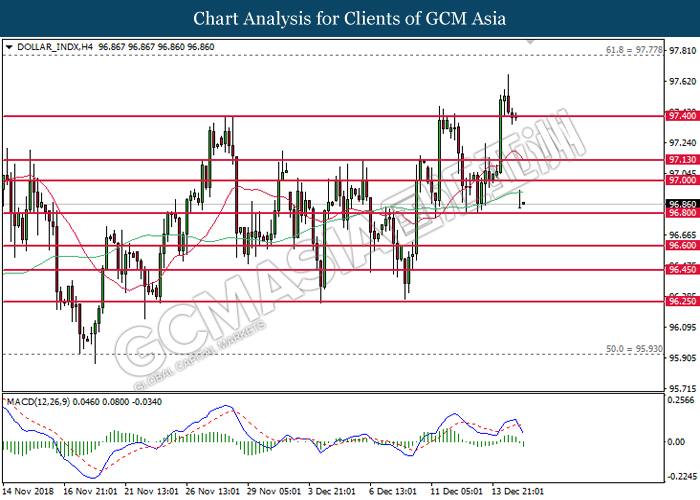This screenshot has height=500, width=700.
Task: Click the 95.715 price axis value
Action: (x=683, y=388)
